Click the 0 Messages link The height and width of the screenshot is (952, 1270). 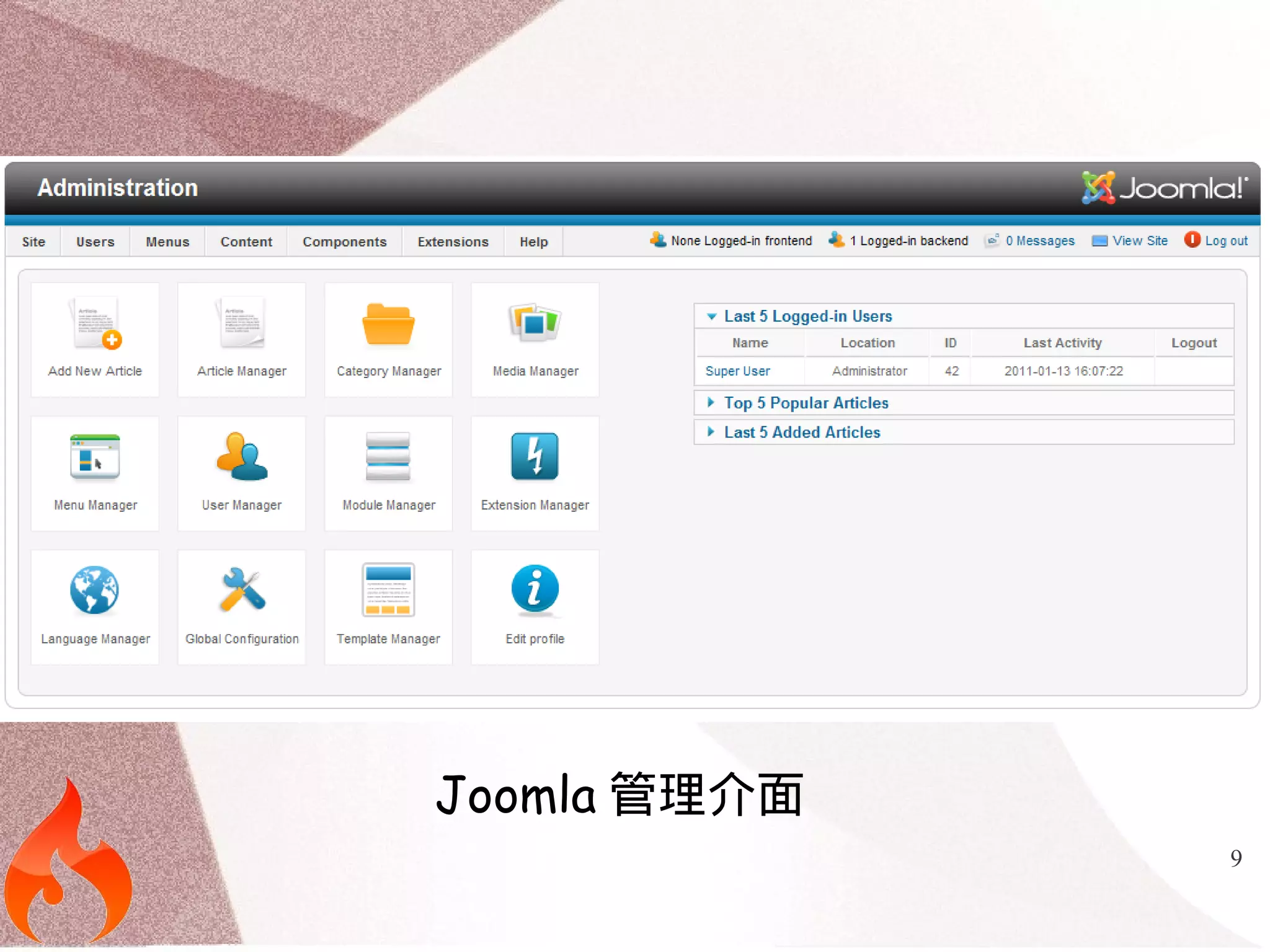click(1040, 241)
